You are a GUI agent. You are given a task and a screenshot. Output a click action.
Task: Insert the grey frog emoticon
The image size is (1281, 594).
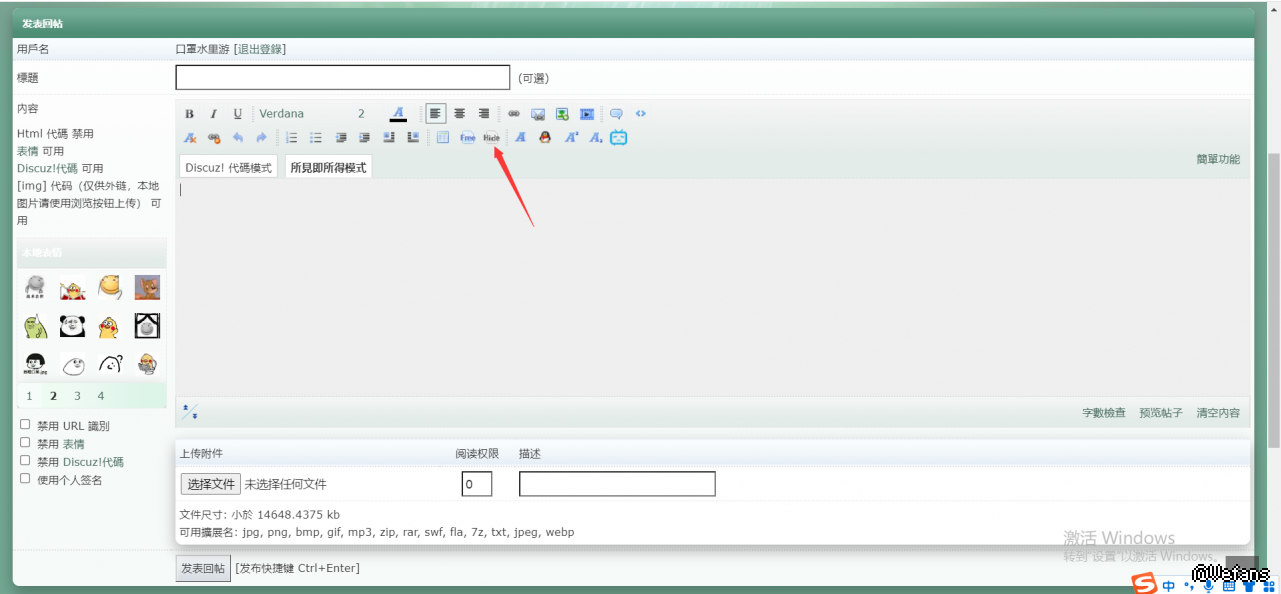pyautogui.click(x=35, y=287)
